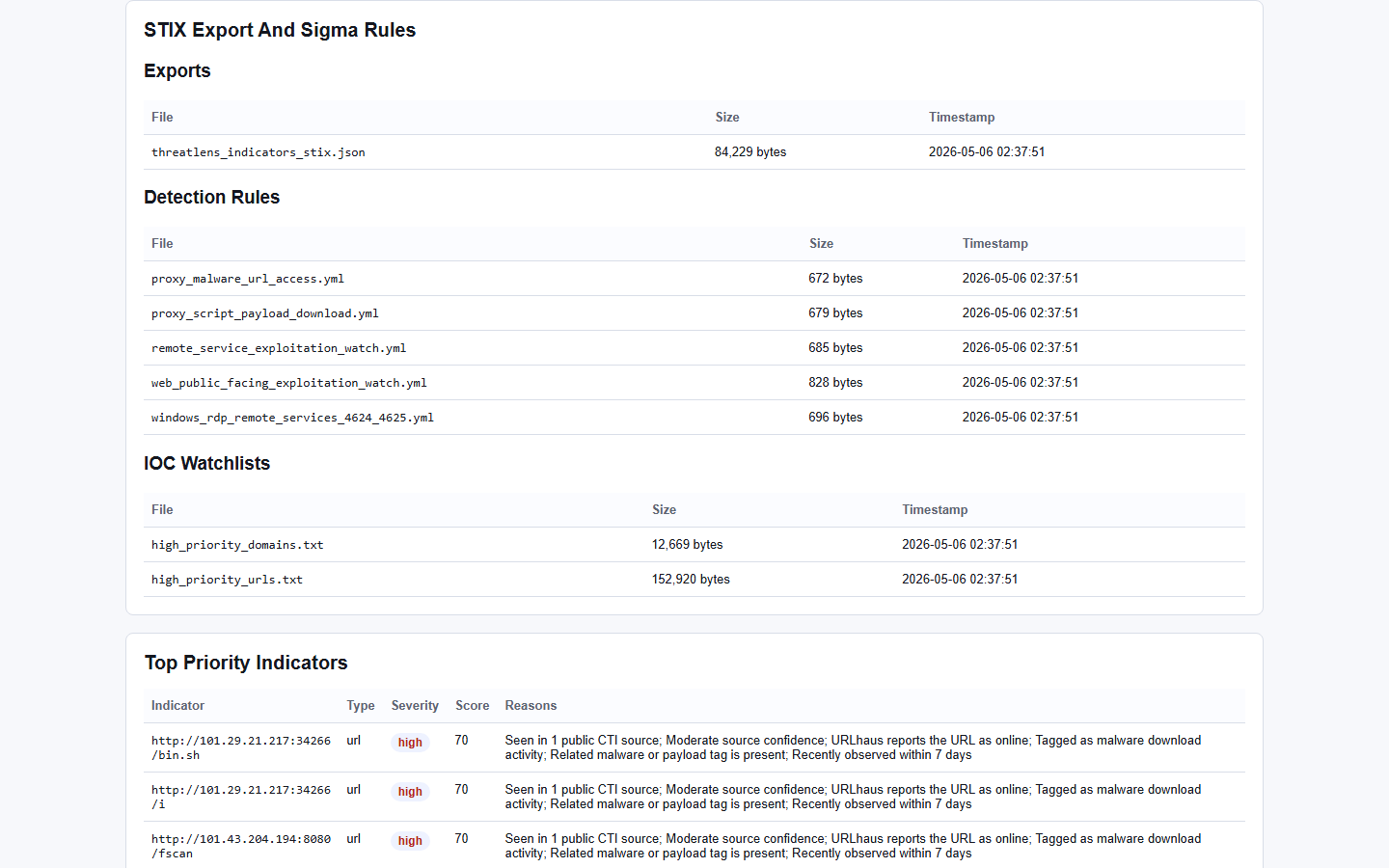Viewport: 1389px width, 868px height.
Task: Click the timestamp of web_public_facing_exploitation_watch.yml
Action: click(x=1021, y=383)
